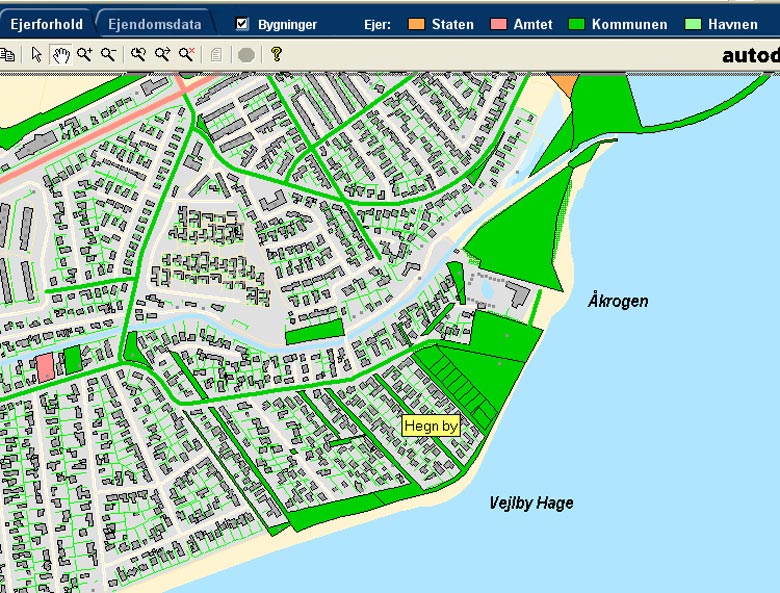This screenshot has height=593, width=780.
Task: Click the greyed-out report page icon
Action: click(x=216, y=55)
